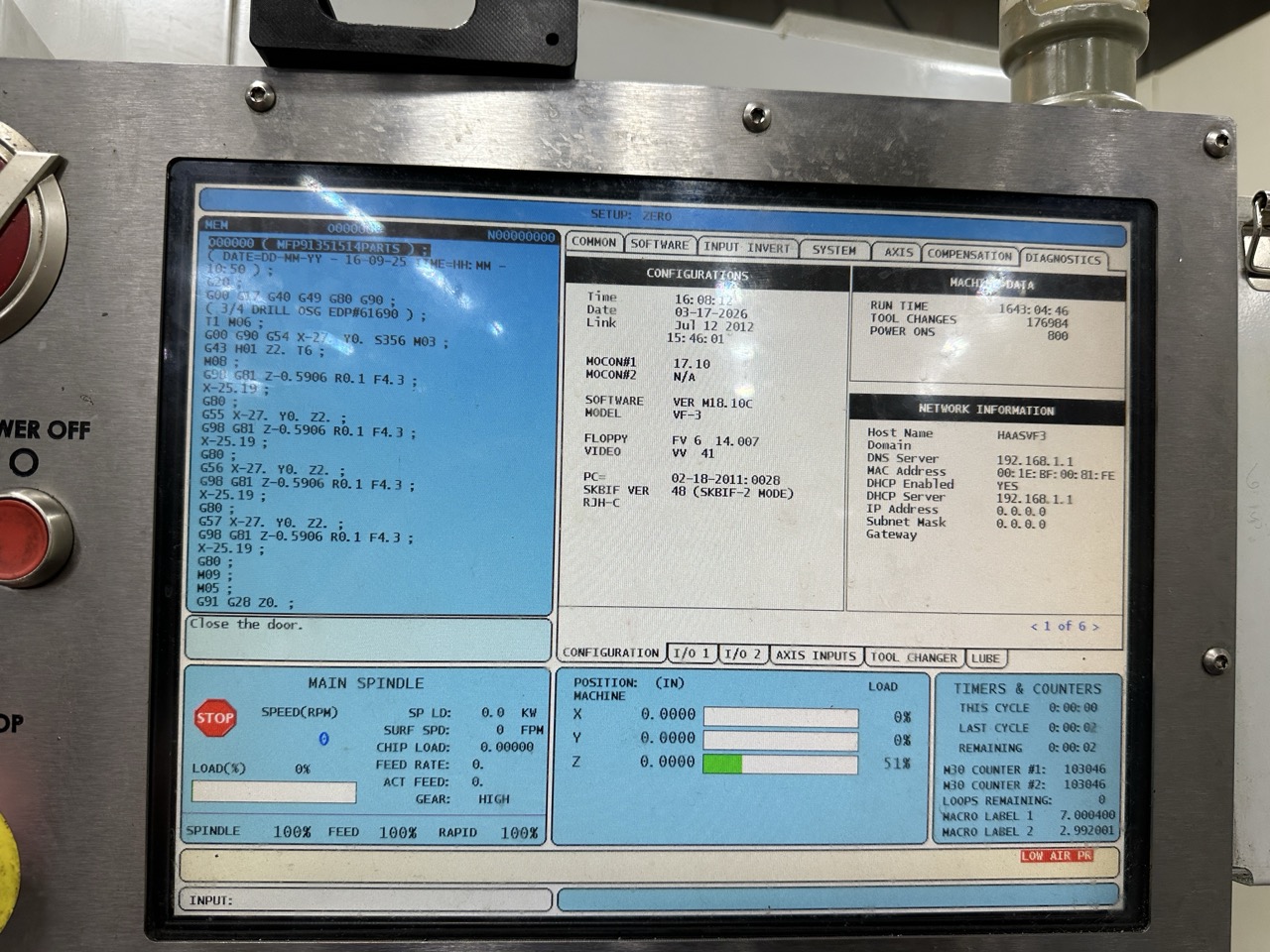Viewport: 1270px width, 952px height.
Task: Select the DIAGNOSTICS tab
Action: pyautogui.click(x=1063, y=259)
